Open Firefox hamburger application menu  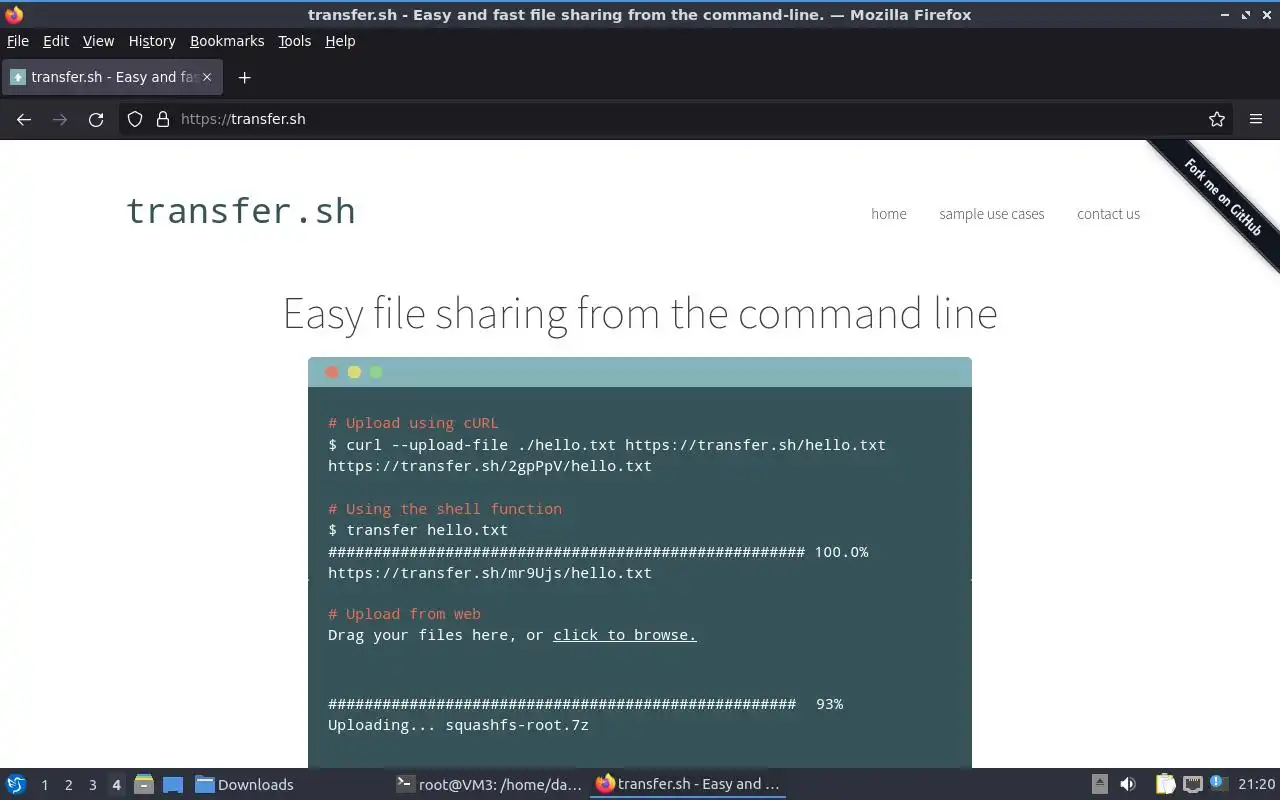(1256, 119)
